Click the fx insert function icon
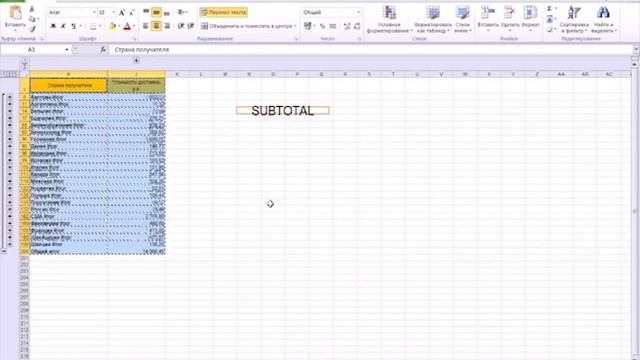This screenshot has width=640, height=360. (103, 49)
